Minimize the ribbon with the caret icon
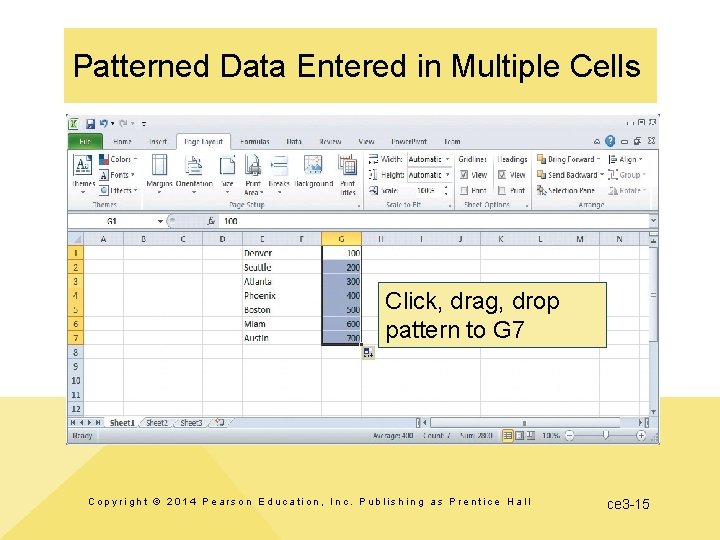Viewport: 720px width, 540px height. 596,141
